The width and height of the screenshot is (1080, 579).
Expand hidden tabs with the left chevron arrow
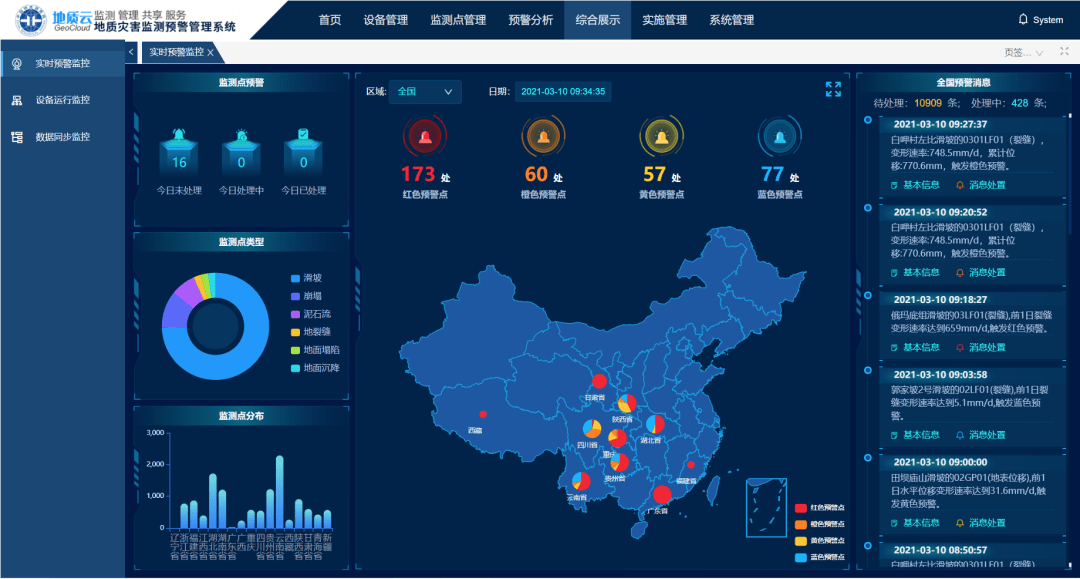click(130, 52)
